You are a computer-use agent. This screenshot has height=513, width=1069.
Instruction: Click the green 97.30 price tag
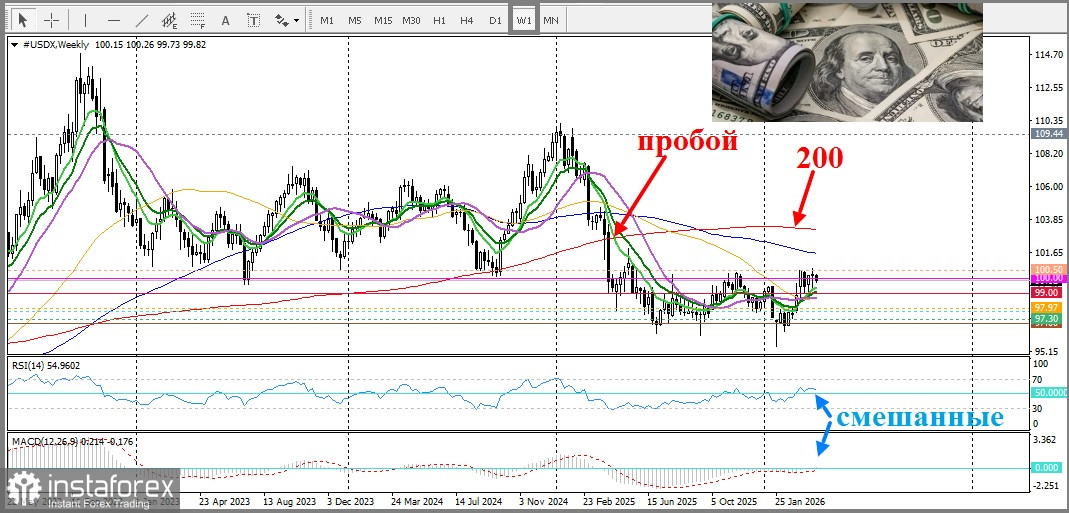(1049, 319)
